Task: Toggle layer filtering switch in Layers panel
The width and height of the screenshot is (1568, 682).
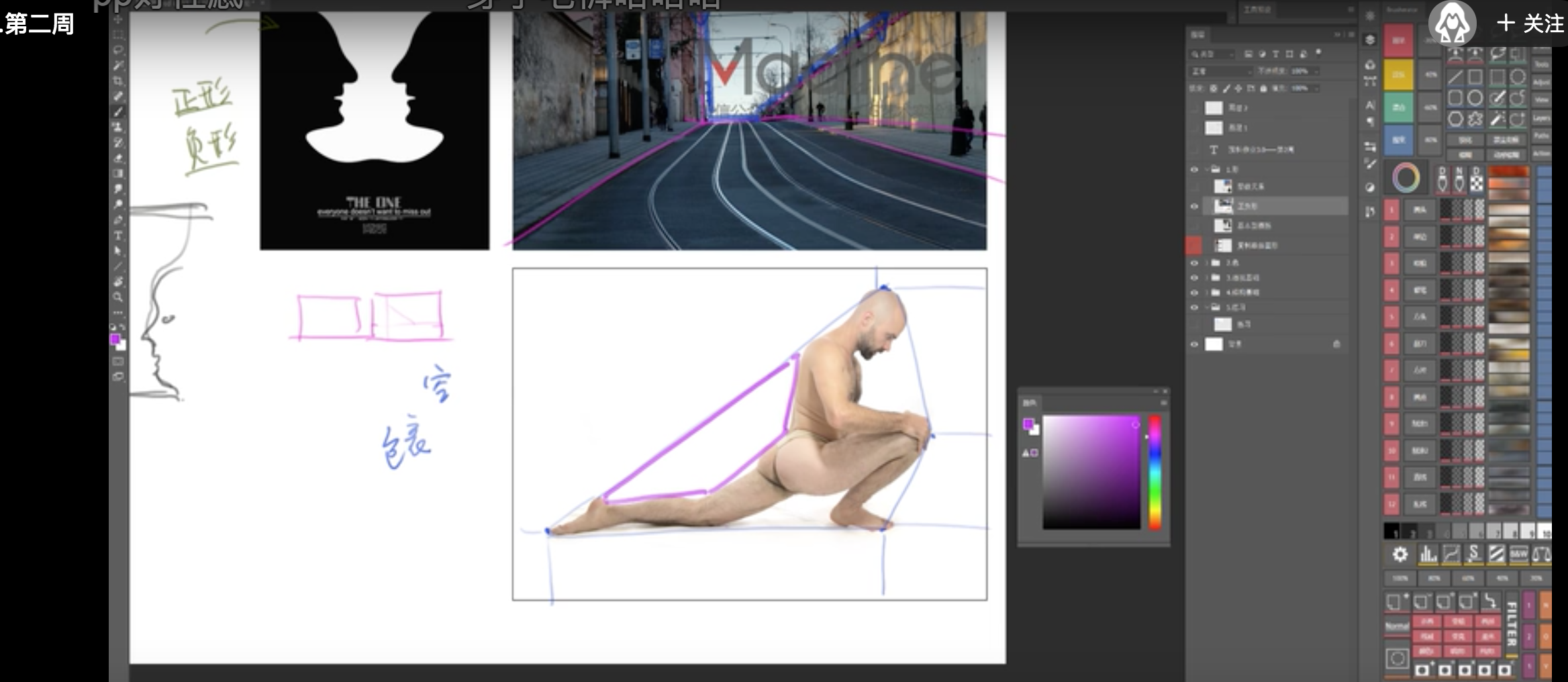Action: [1318, 53]
